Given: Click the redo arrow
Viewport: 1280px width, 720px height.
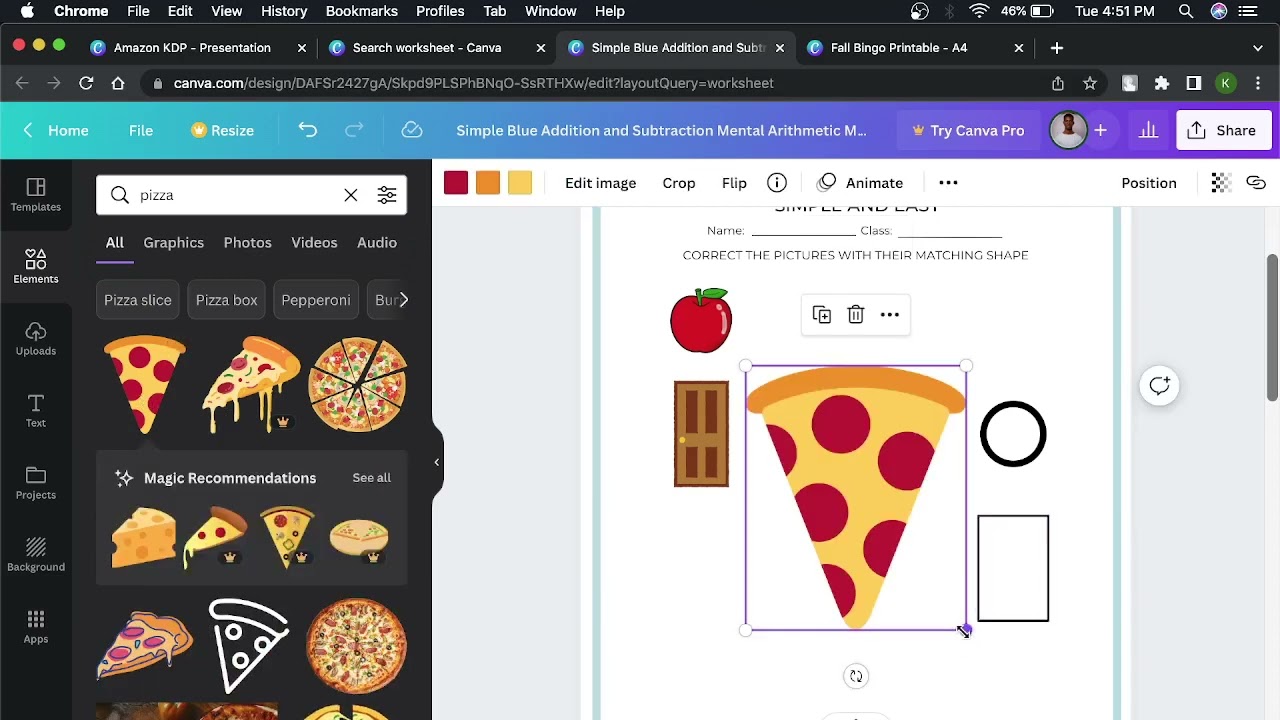Looking at the screenshot, I should click(x=354, y=130).
